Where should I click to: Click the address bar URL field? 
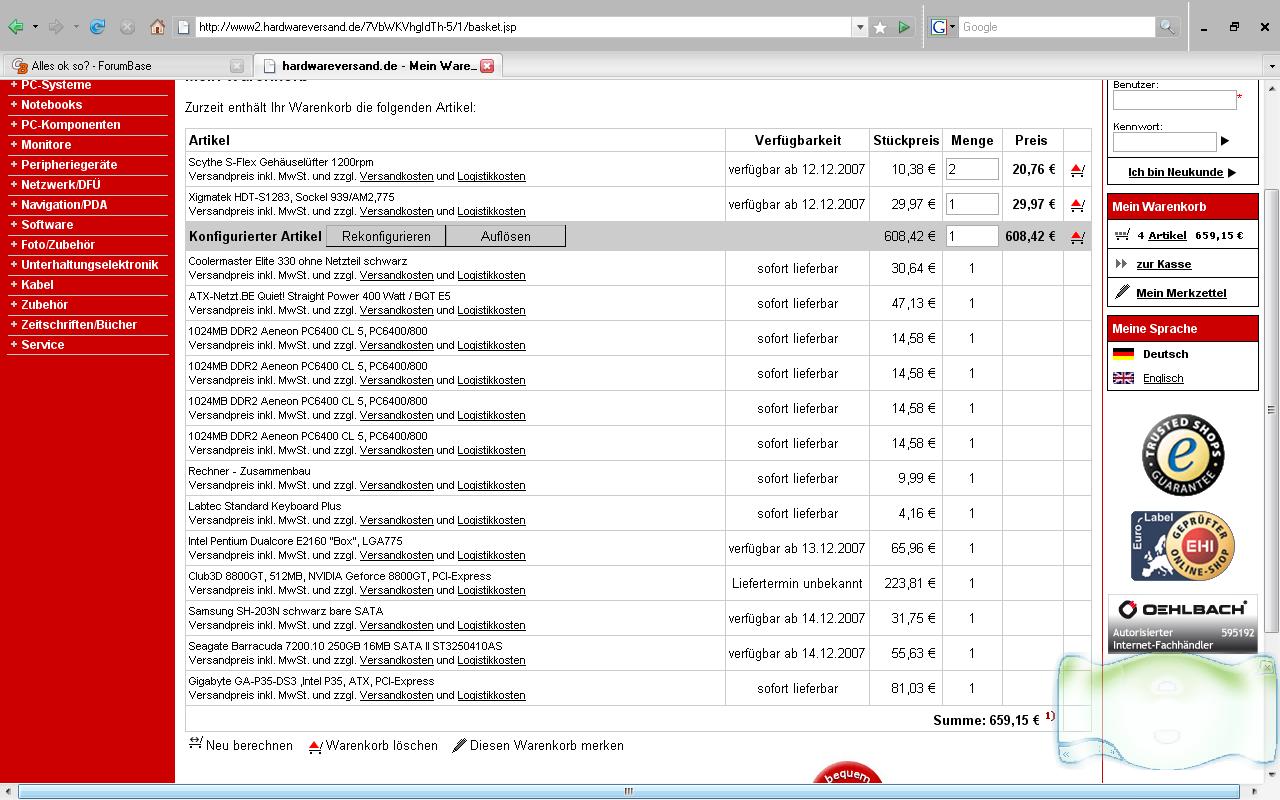click(520, 27)
